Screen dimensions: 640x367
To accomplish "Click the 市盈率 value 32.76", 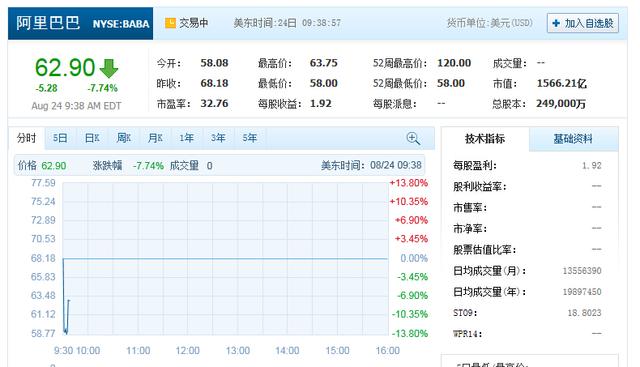I will click(x=214, y=104).
